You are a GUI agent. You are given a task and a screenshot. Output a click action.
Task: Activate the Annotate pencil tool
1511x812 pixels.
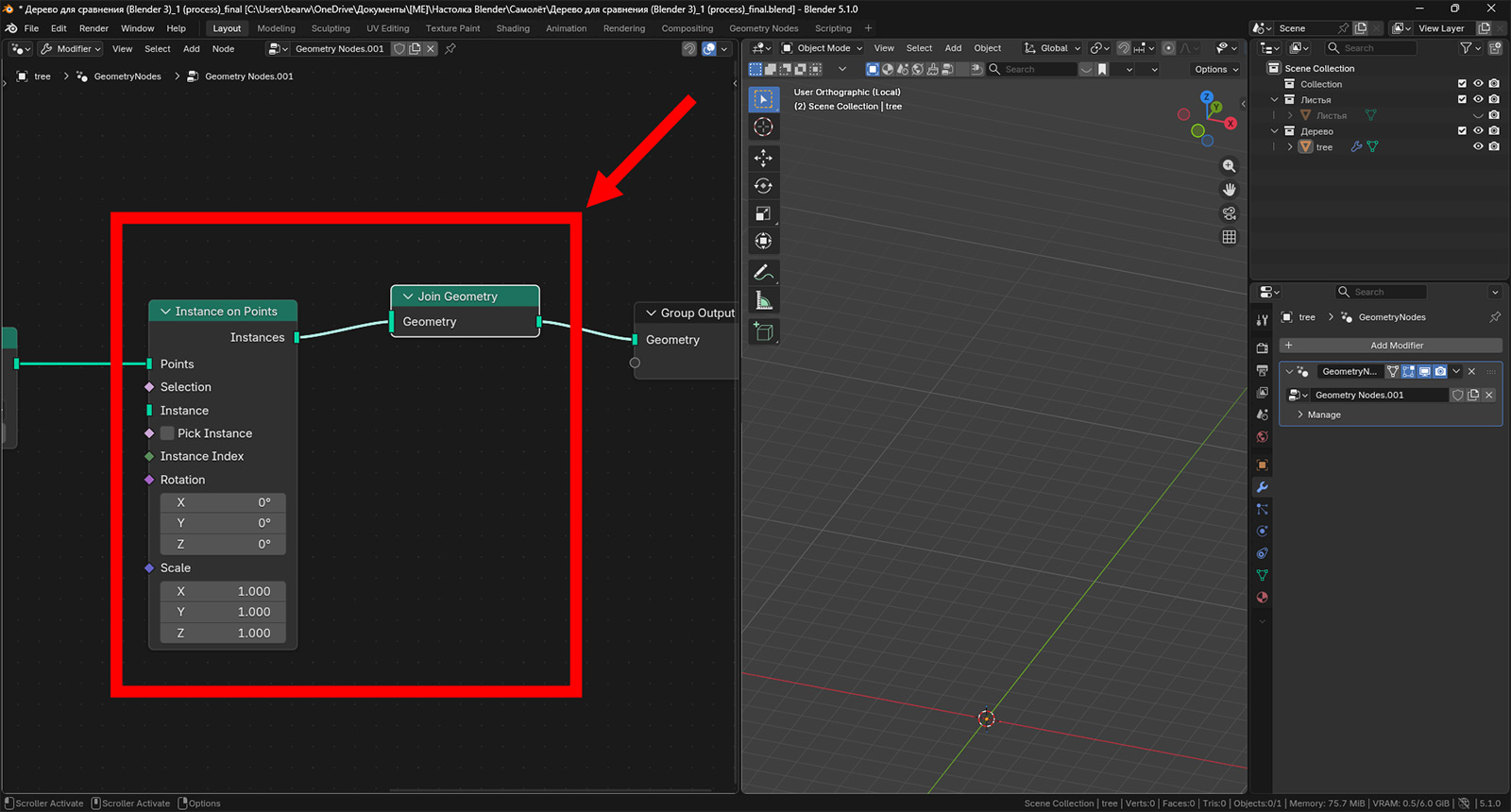pyautogui.click(x=763, y=273)
